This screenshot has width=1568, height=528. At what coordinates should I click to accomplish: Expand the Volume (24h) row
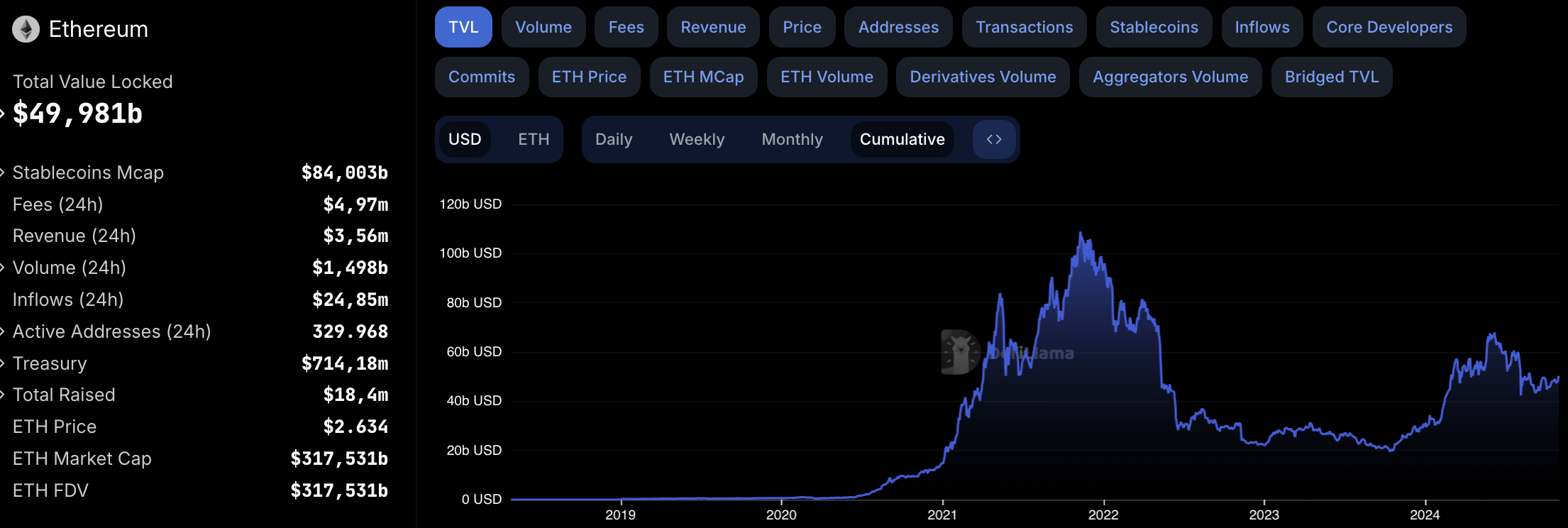[x=2, y=268]
